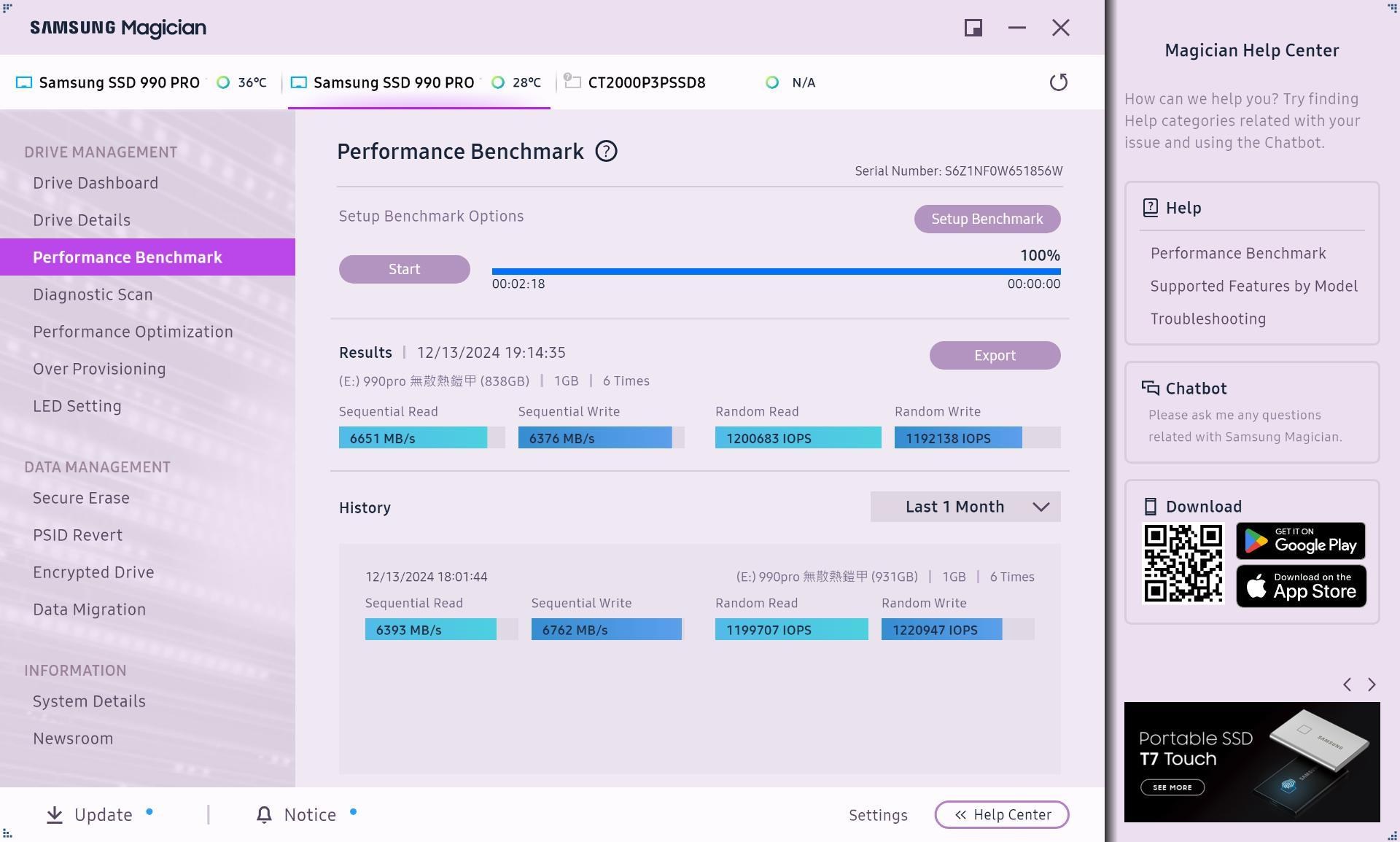Select Performance Benchmark in sidebar

[x=147, y=257]
